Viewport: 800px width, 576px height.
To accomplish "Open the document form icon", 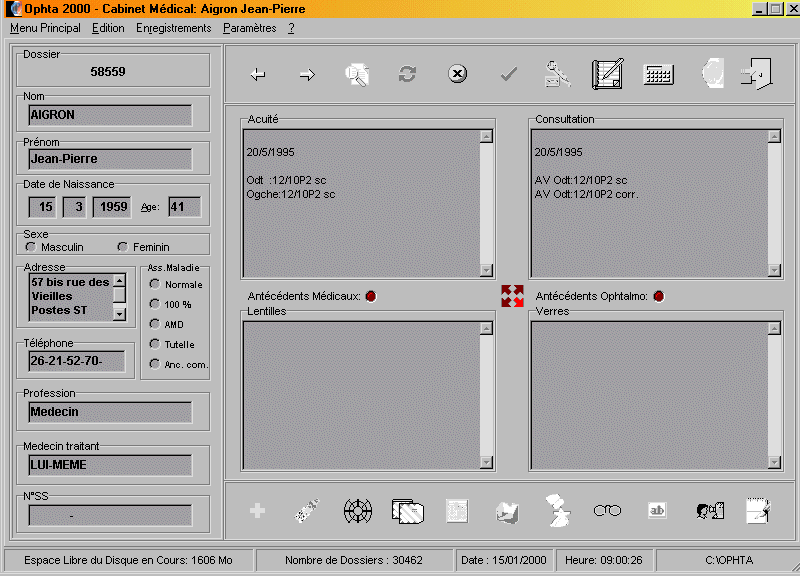I will pos(457,511).
